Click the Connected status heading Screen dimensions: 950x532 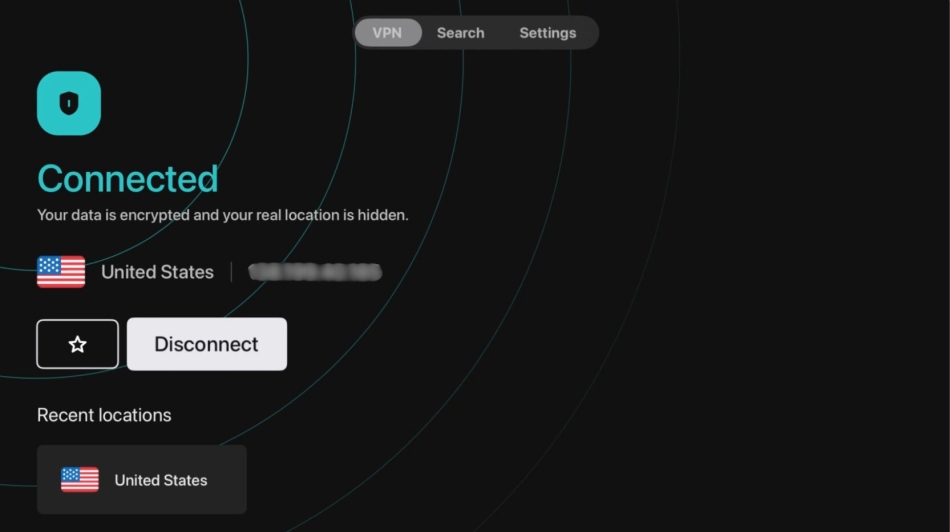pos(128,179)
